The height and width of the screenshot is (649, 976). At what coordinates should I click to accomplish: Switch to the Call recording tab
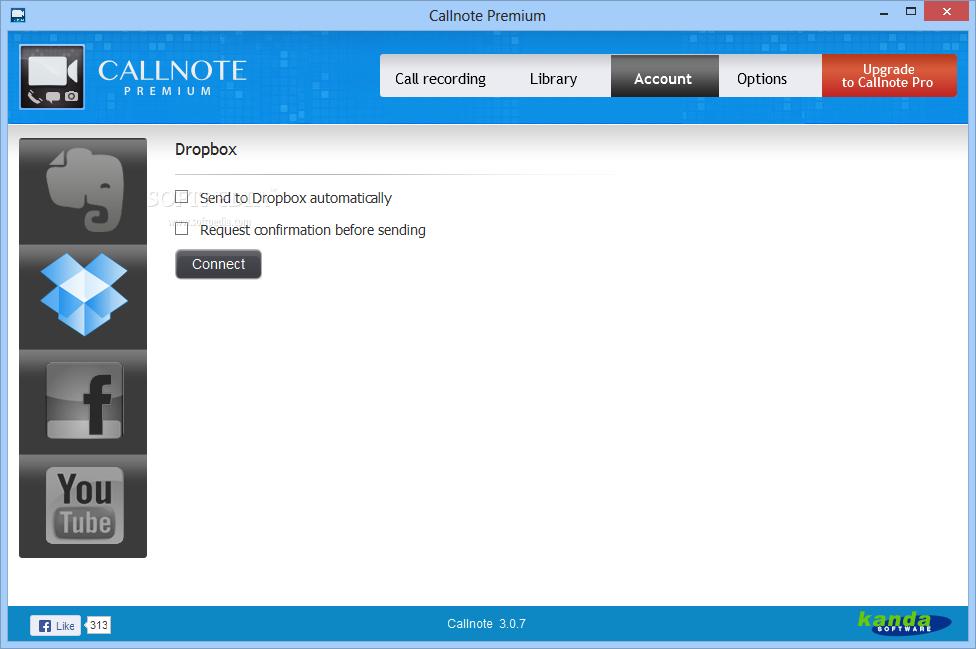[440, 78]
